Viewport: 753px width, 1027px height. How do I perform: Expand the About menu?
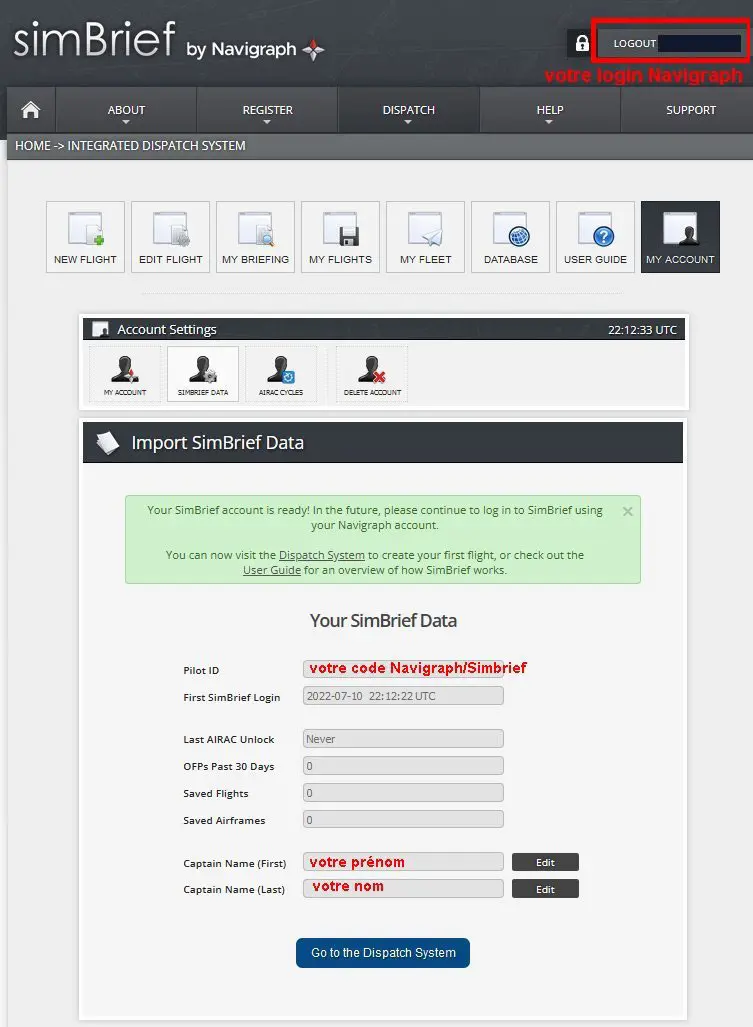126,111
